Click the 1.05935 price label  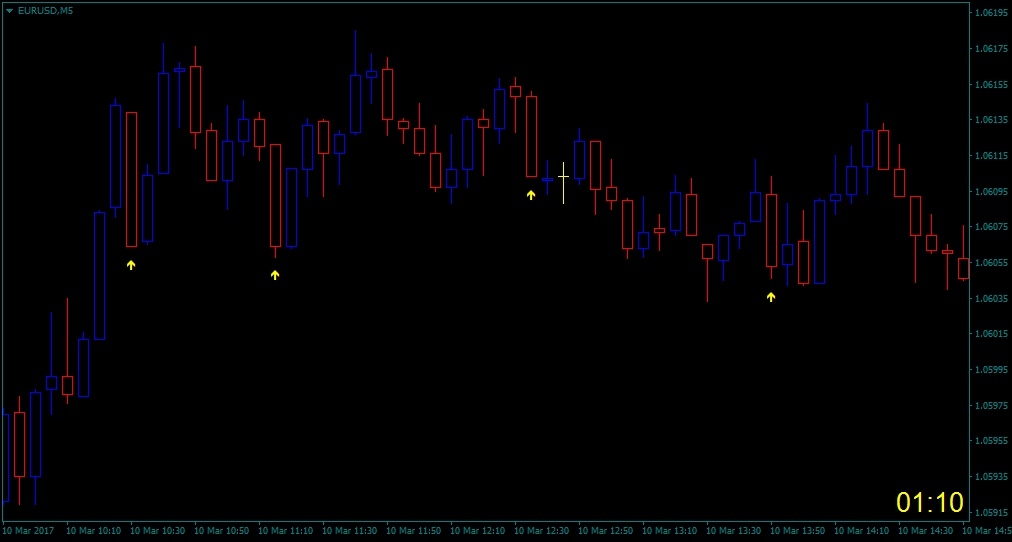pos(993,477)
